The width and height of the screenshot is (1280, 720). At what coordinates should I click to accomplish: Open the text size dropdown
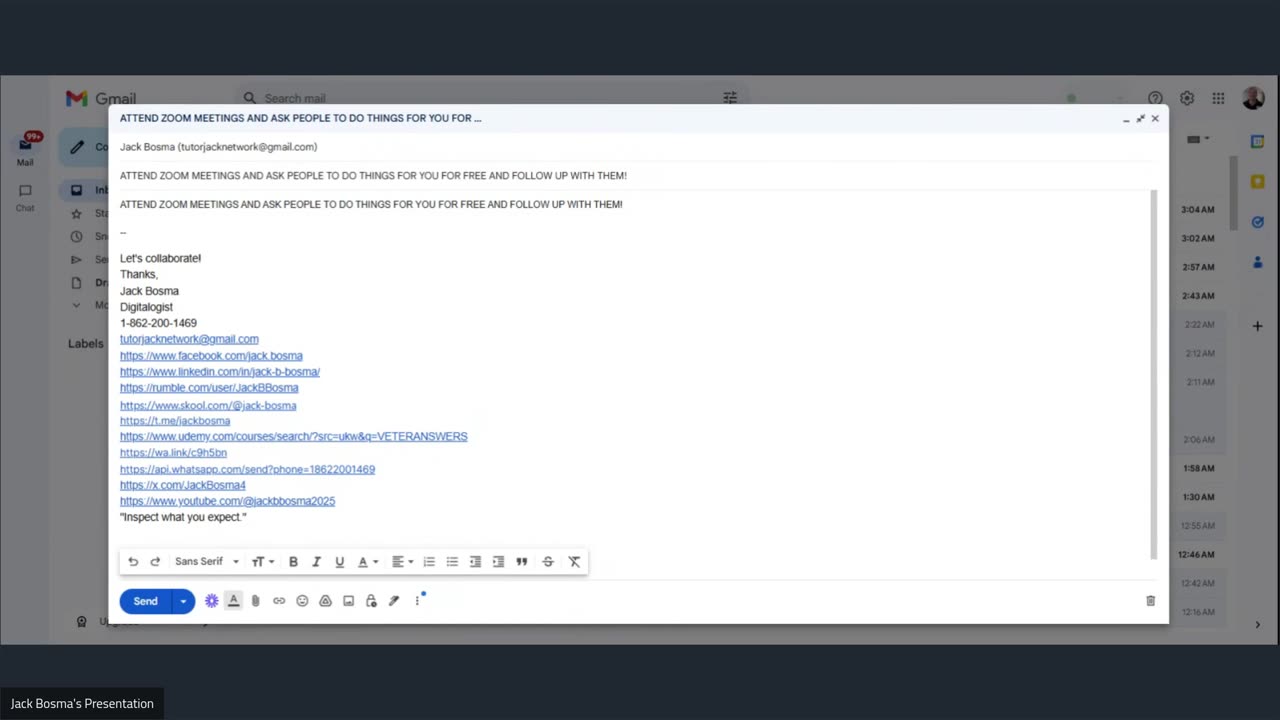pos(262,562)
